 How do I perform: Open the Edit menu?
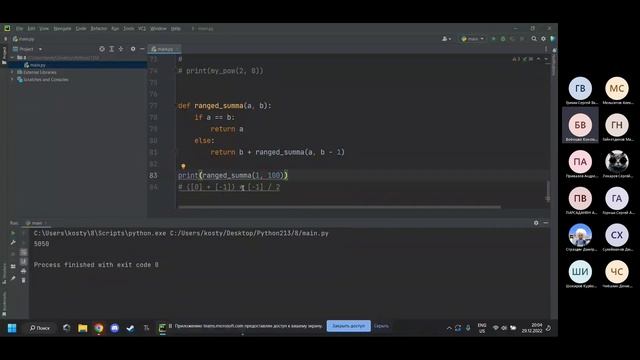31,29
